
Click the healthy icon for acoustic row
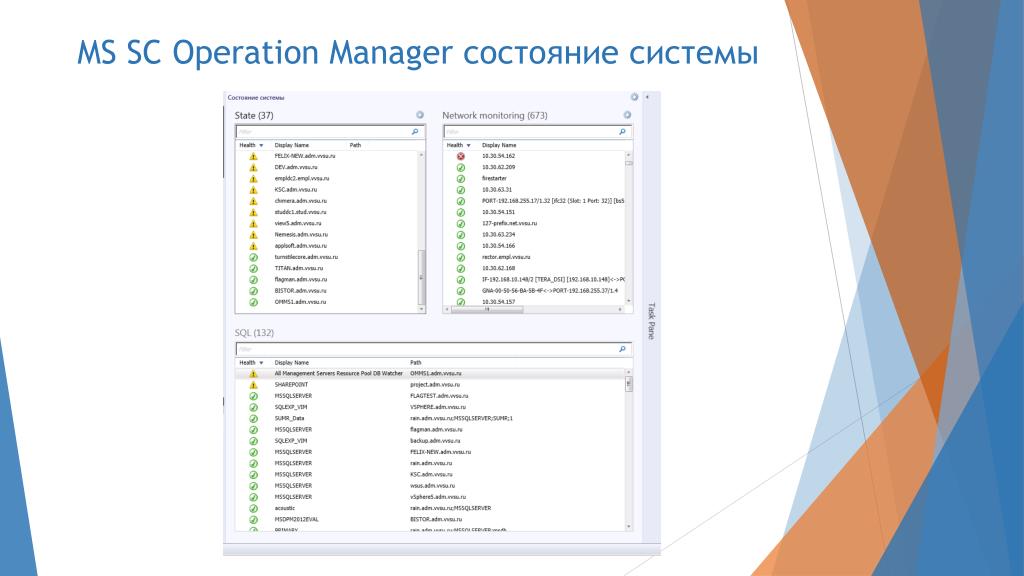click(253, 509)
